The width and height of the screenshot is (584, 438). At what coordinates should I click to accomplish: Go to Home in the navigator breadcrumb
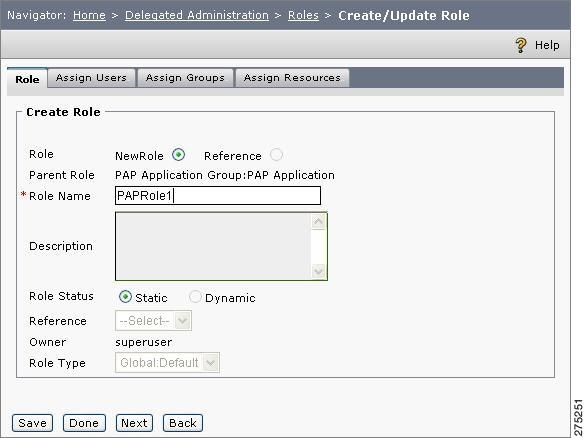[x=89, y=15]
